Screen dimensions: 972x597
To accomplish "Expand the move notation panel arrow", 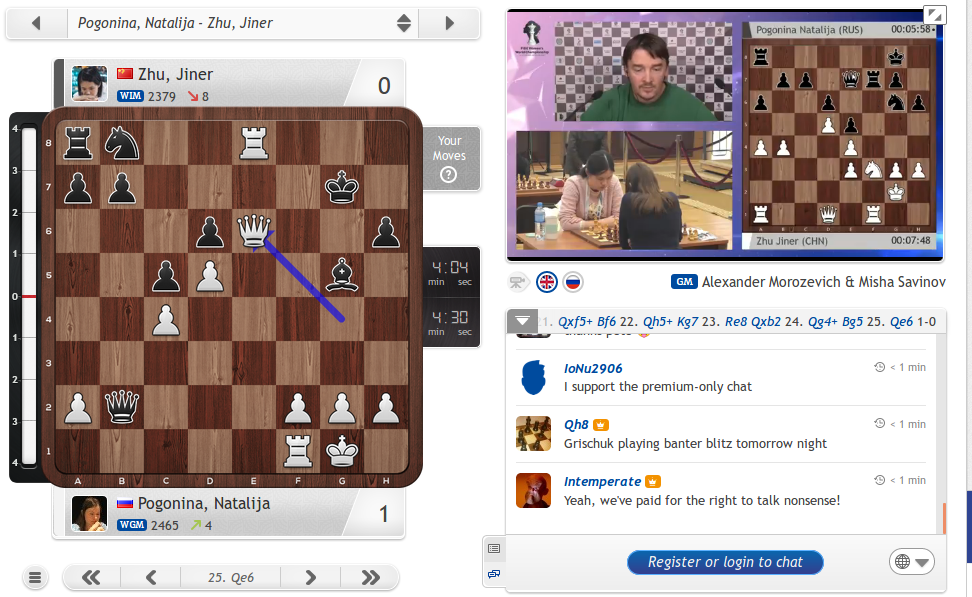I will point(522,322).
